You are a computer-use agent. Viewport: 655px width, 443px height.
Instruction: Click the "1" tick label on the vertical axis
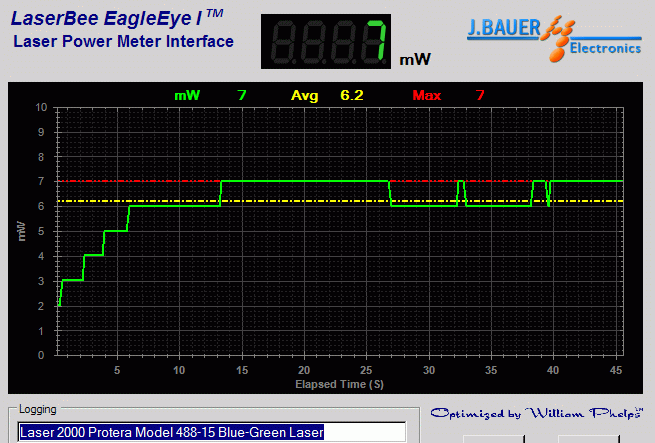41,331
